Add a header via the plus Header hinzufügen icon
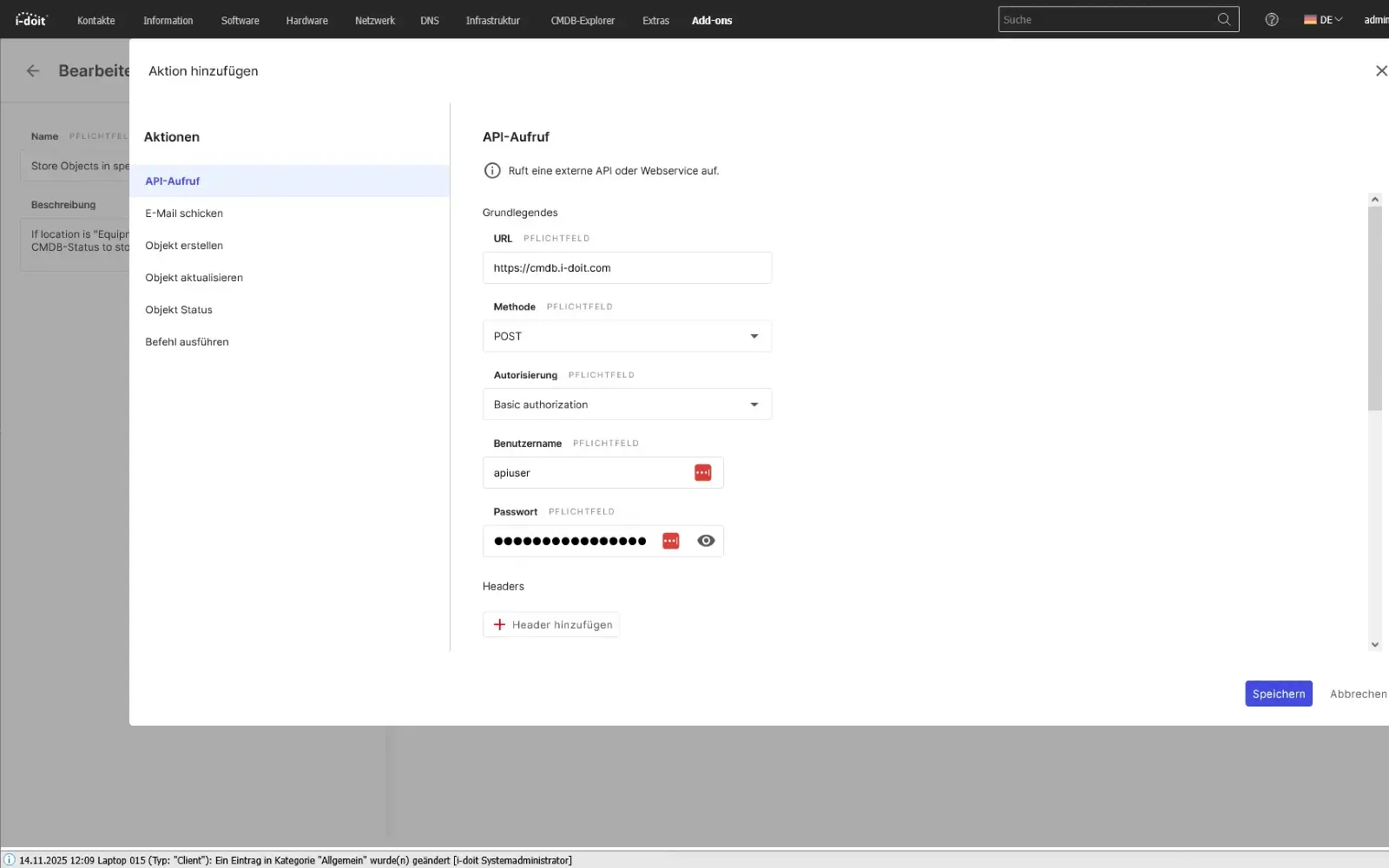The width and height of the screenshot is (1389, 868). [x=499, y=624]
